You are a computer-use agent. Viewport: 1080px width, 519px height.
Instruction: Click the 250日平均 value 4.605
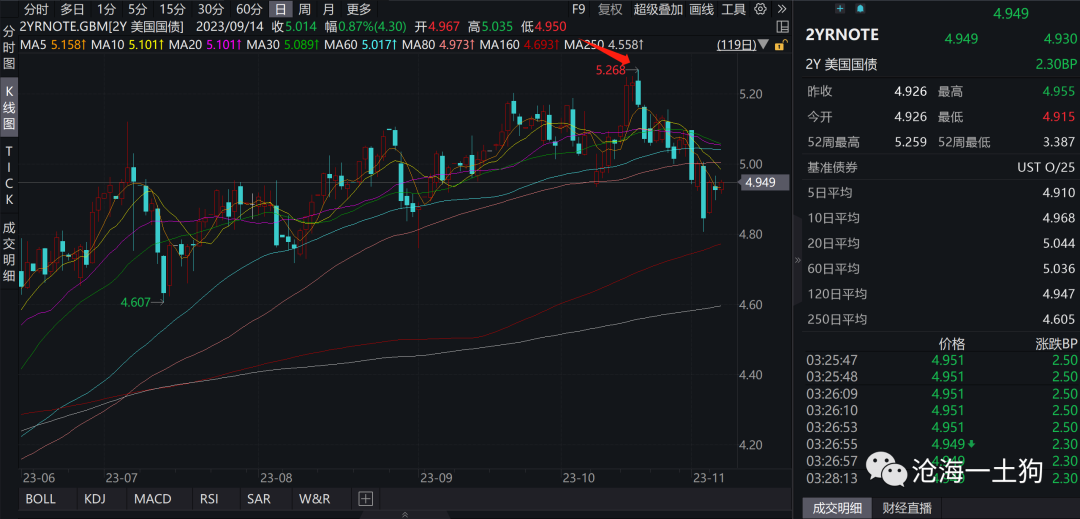coord(1059,319)
